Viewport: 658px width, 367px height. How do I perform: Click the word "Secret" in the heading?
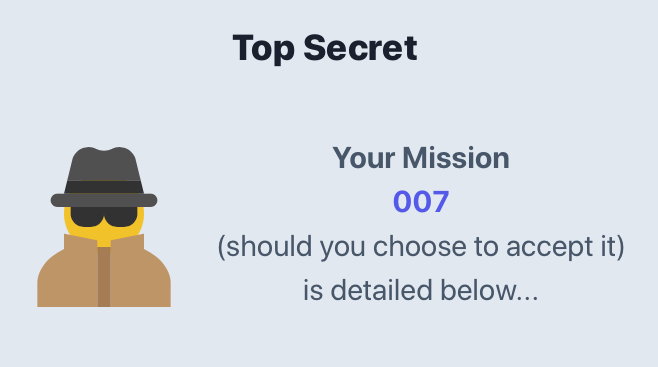click(x=360, y=48)
